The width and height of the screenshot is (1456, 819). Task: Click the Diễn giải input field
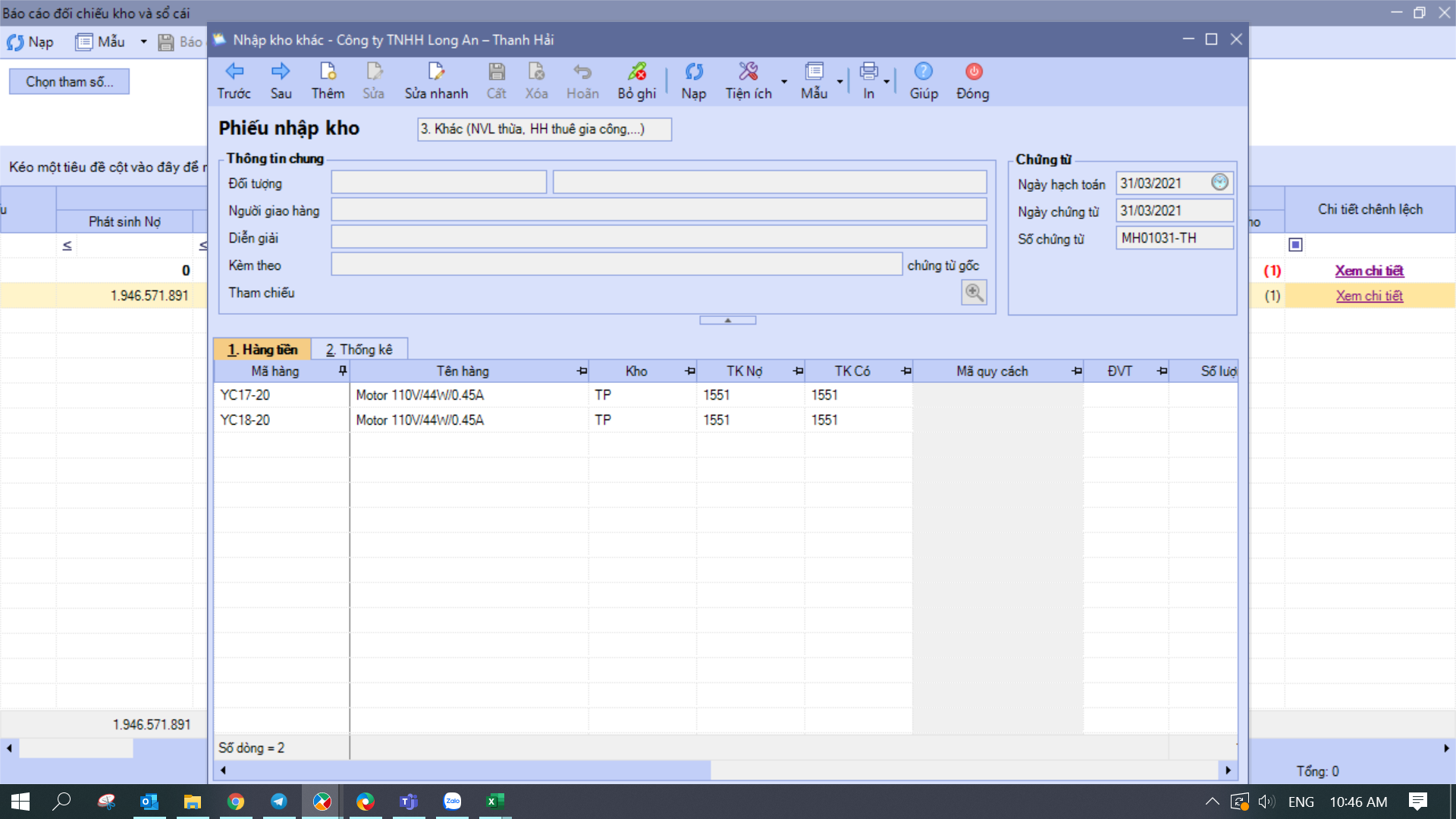(x=658, y=237)
